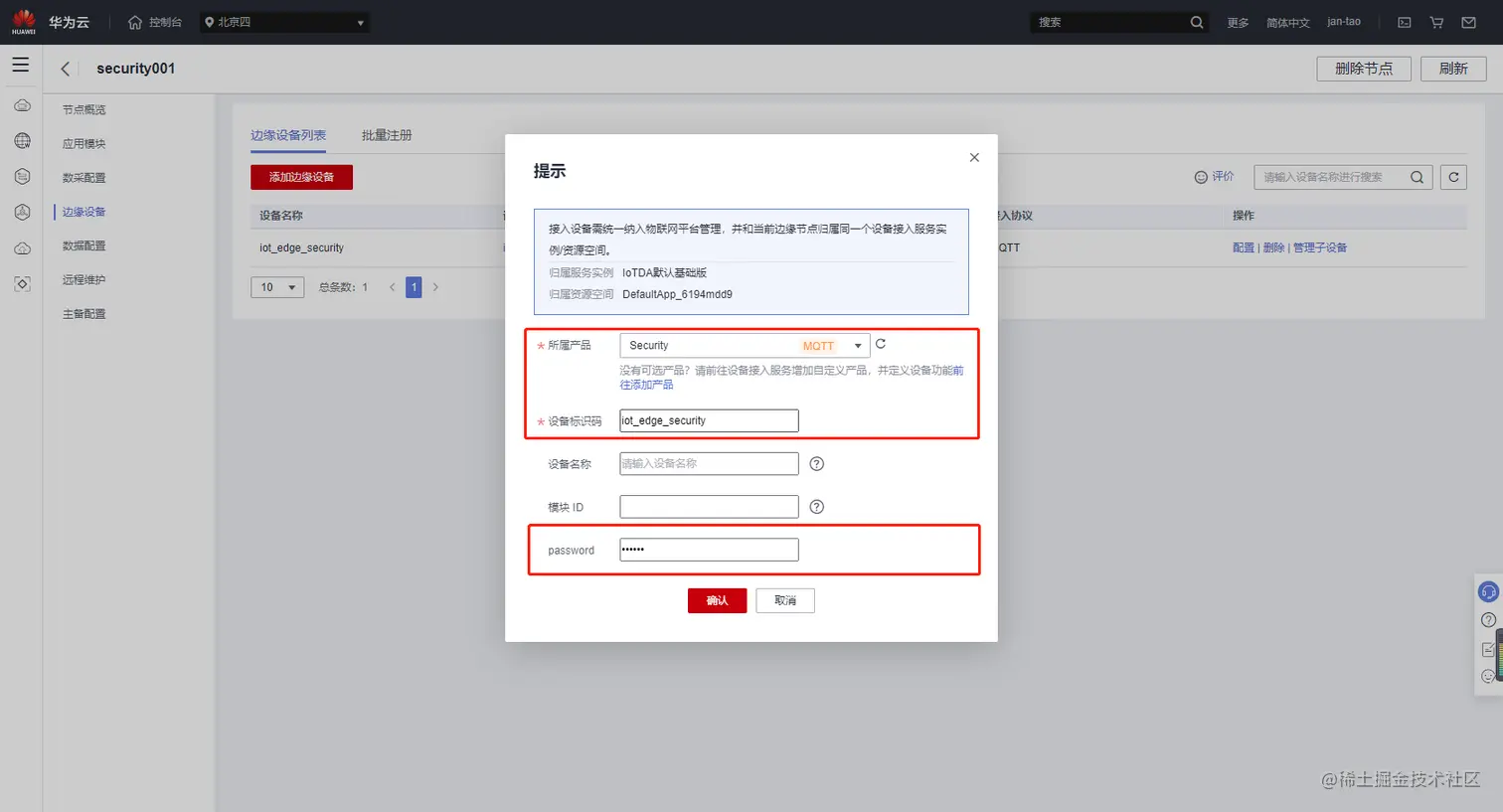Screen dimensions: 1503x812
Task: Open the hamburger navigation menu
Action: (21, 65)
